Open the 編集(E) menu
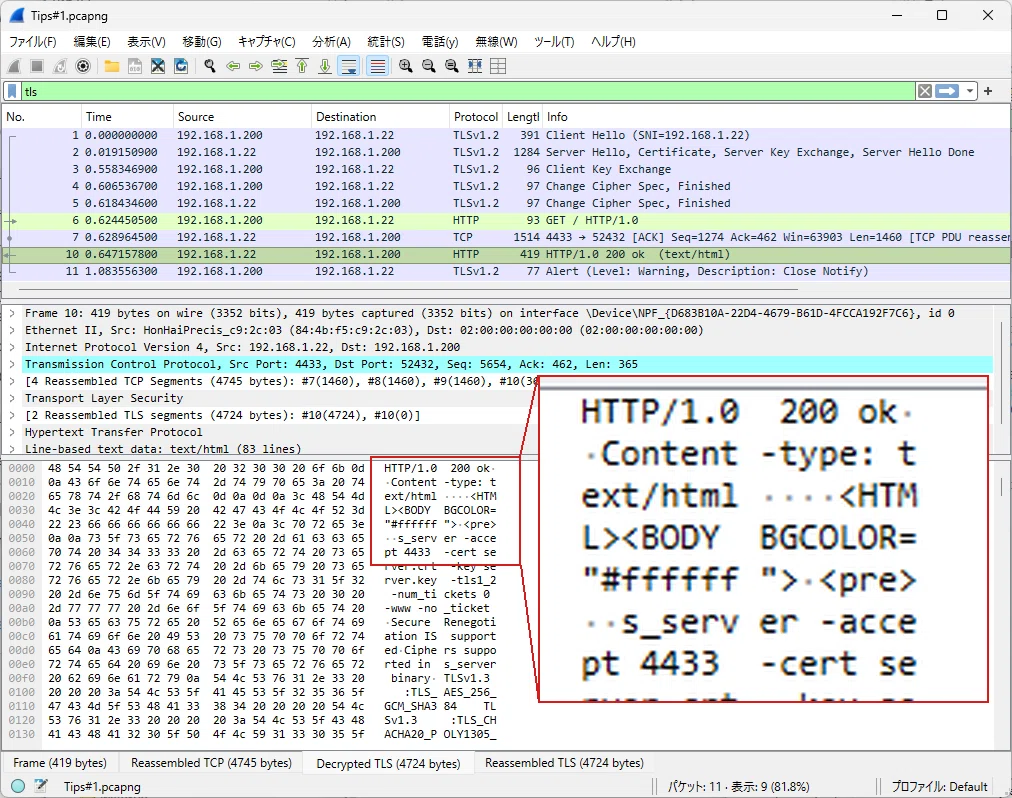 click(92, 41)
